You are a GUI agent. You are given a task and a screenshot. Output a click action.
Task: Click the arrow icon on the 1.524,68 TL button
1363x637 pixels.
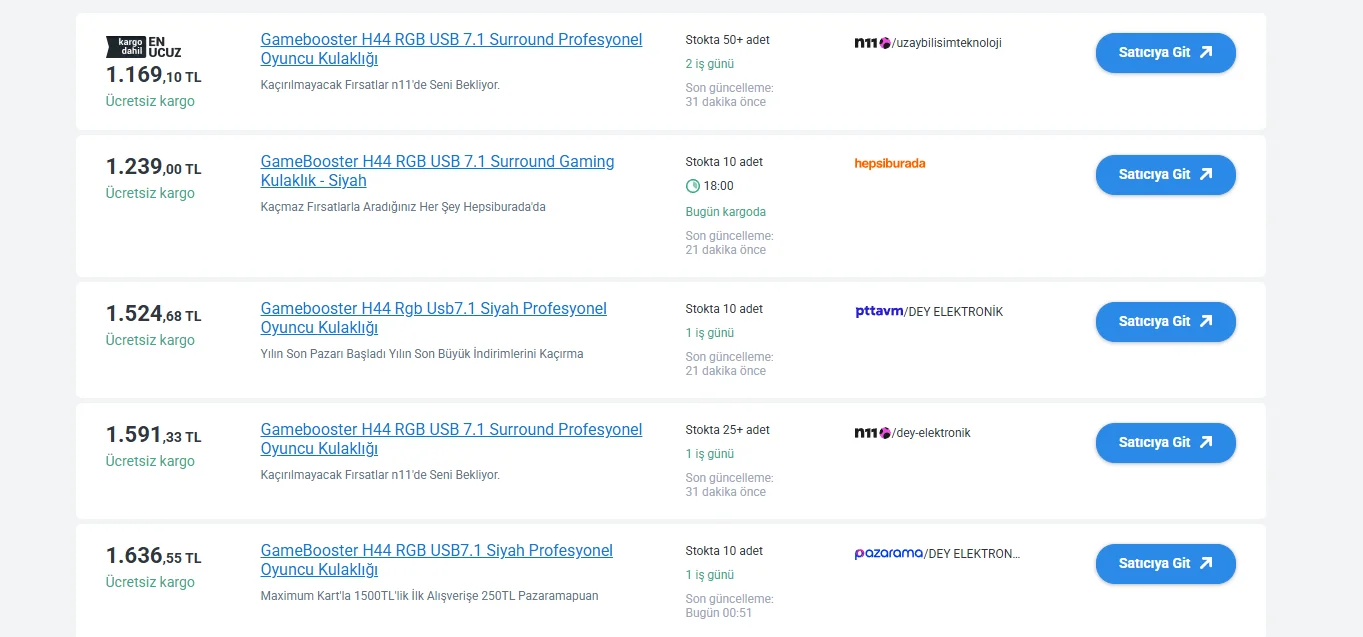[1205, 321]
